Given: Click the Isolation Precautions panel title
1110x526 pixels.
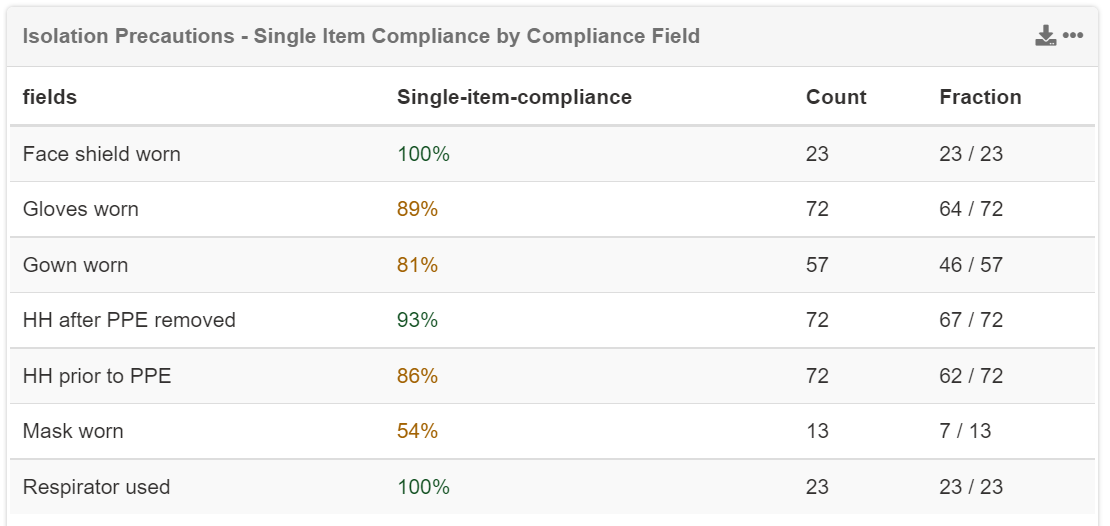Looking at the screenshot, I should click(x=361, y=37).
